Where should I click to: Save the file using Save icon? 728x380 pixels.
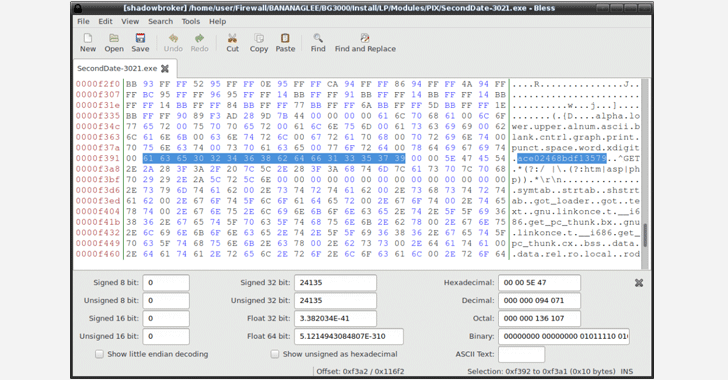coord(140,38)
